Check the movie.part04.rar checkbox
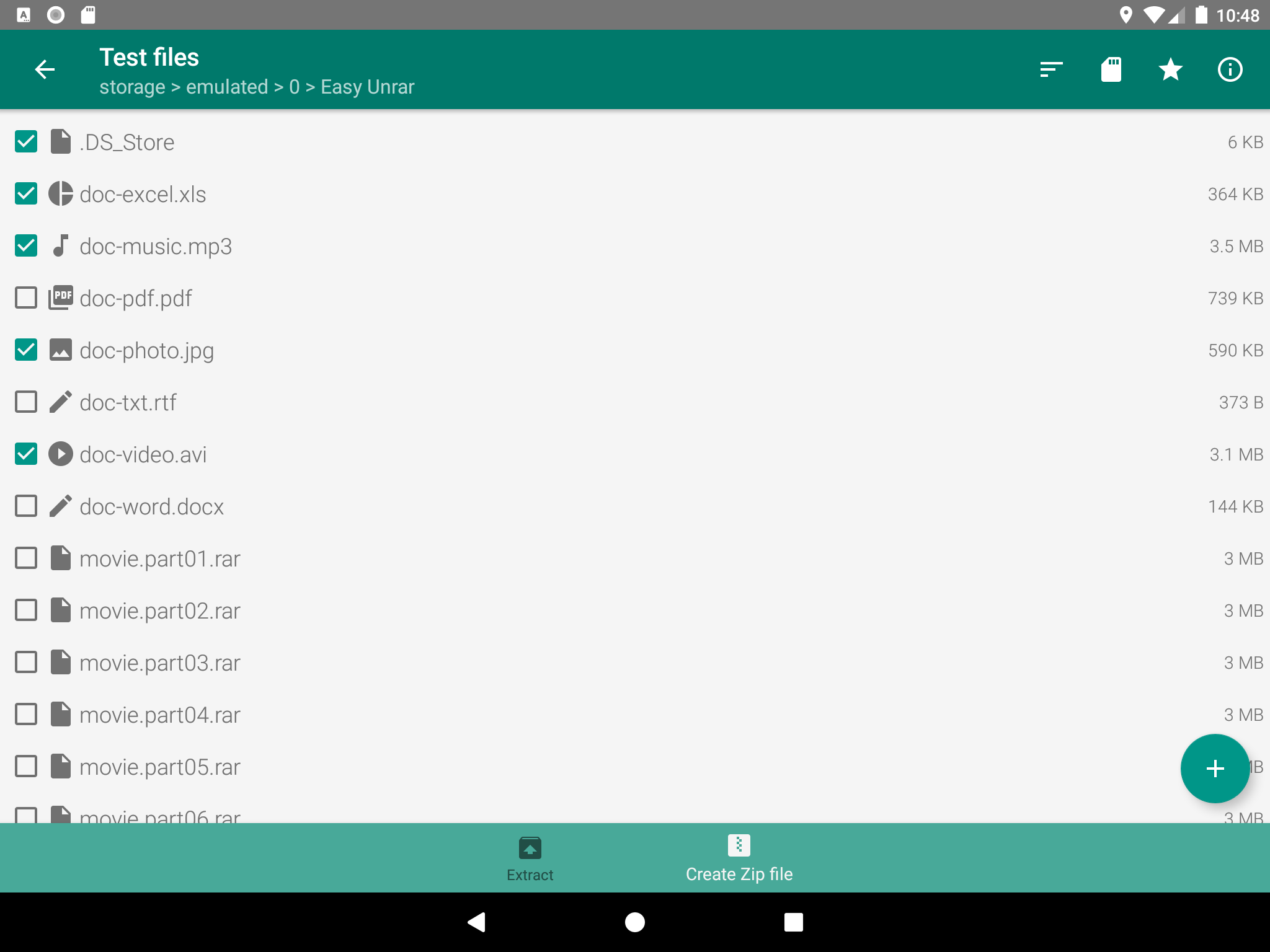The image size is (1270, 952). tap(26, 714)
